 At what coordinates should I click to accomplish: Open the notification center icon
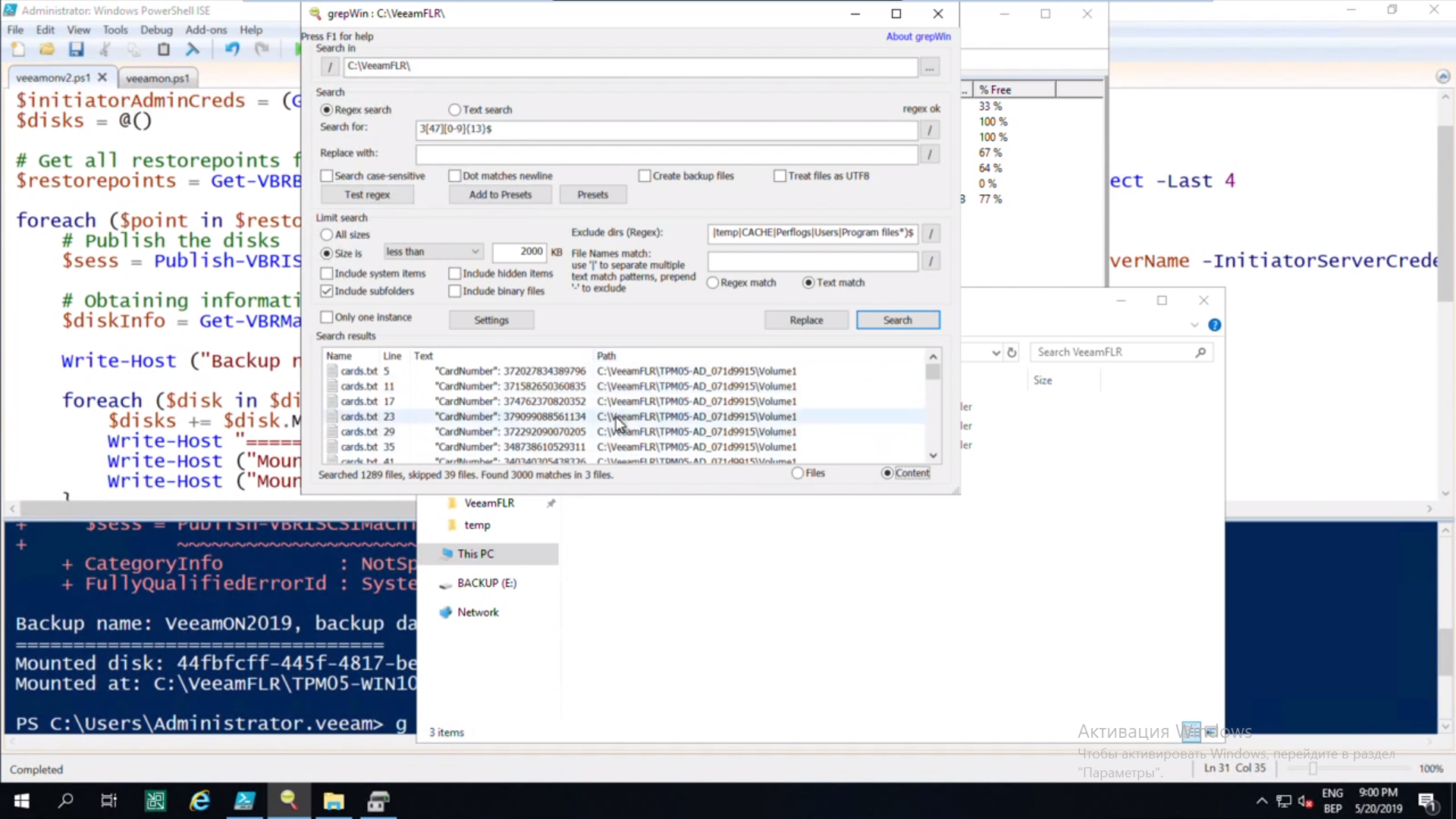[x=1427, y=801]
